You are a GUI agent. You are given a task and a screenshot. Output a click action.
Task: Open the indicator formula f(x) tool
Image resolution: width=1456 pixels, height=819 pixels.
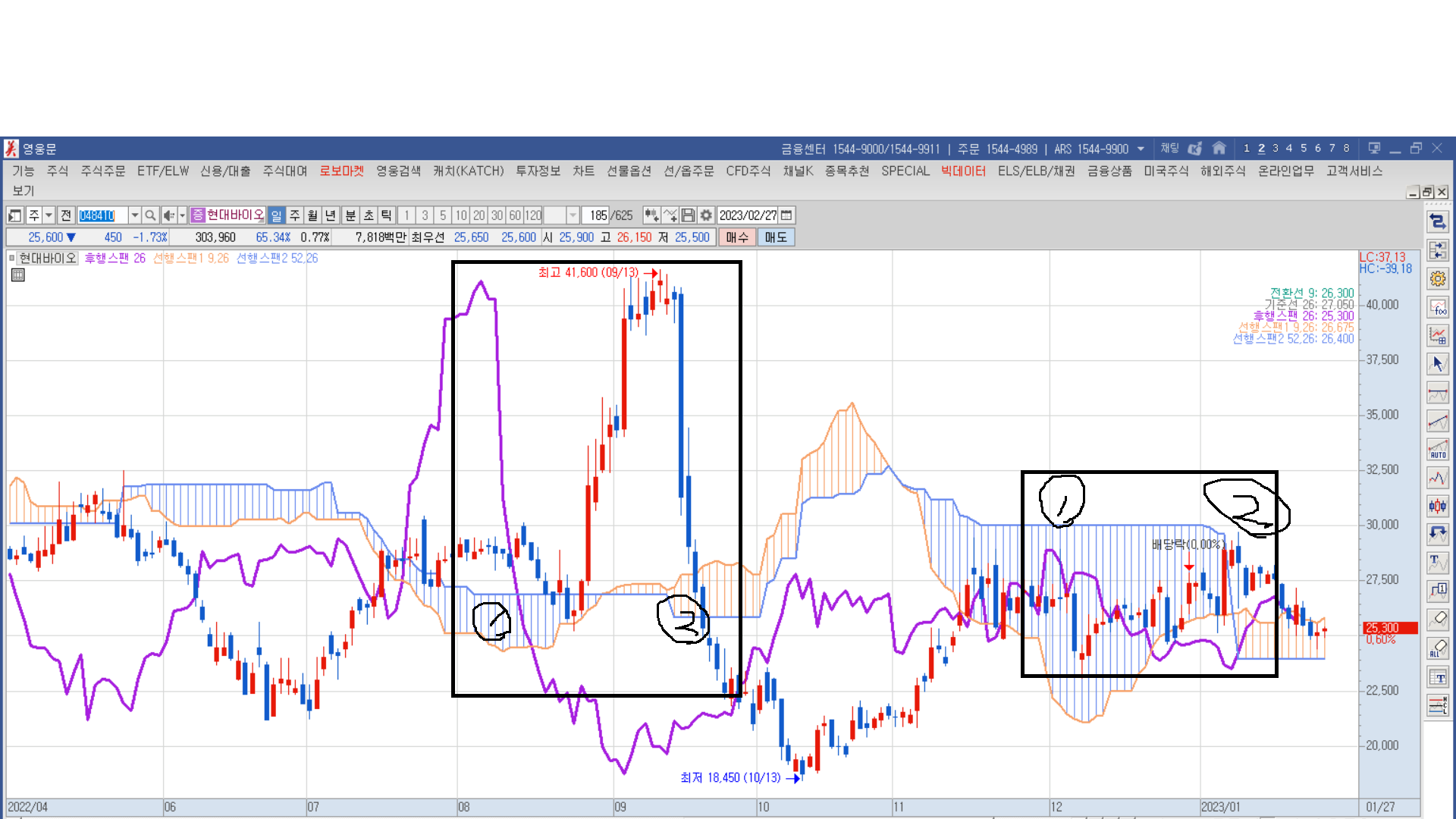click(1438, 307)
